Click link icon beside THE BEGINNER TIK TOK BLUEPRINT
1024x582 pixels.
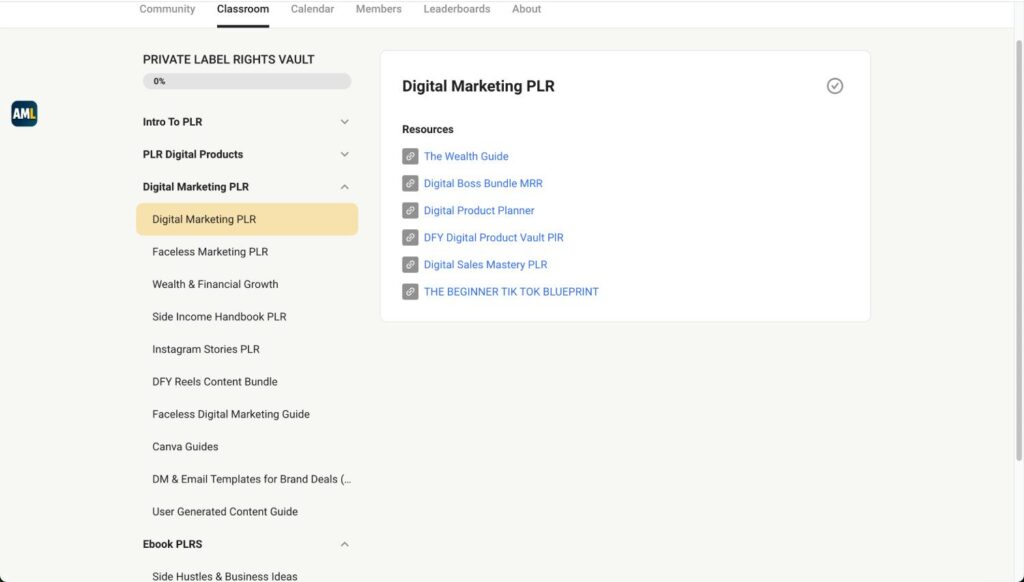pos(410,292)
